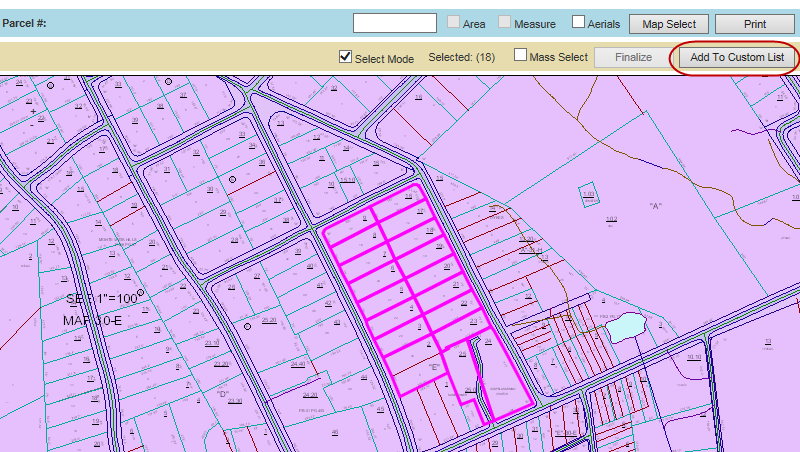Open the Map Select tool

(670, 23)
